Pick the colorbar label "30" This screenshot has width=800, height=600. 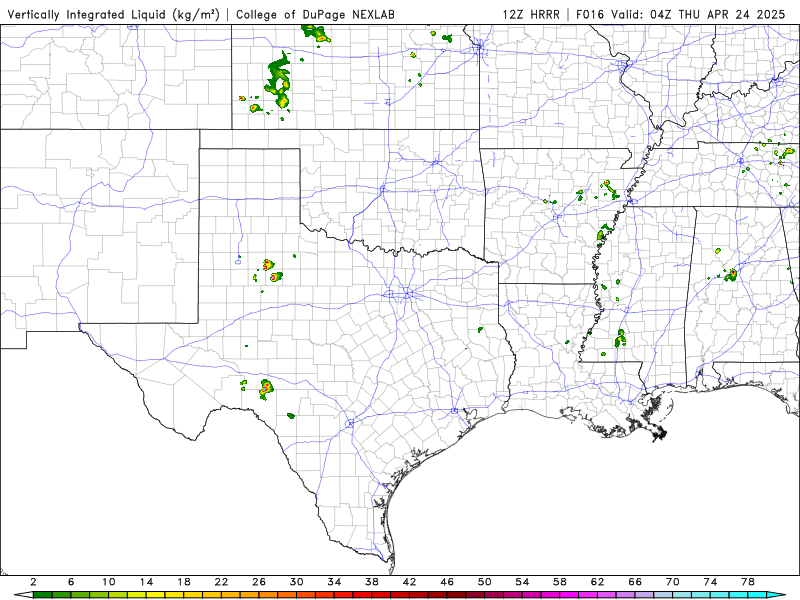tap(296, 582)
